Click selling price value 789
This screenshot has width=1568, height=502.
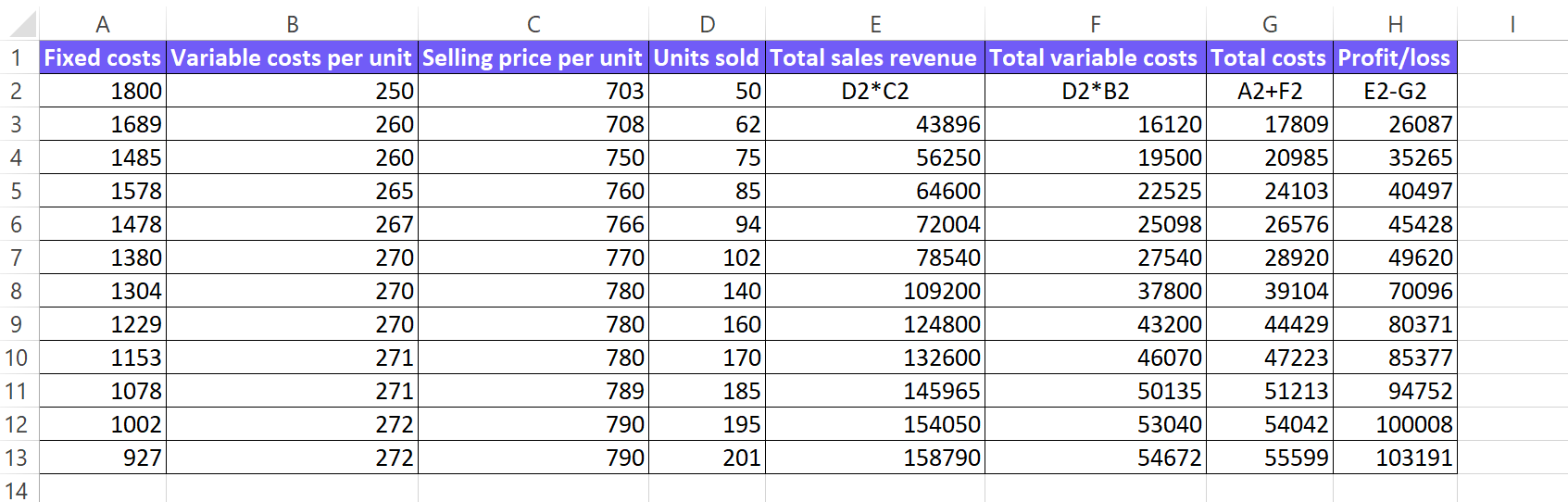click(533, 391)
